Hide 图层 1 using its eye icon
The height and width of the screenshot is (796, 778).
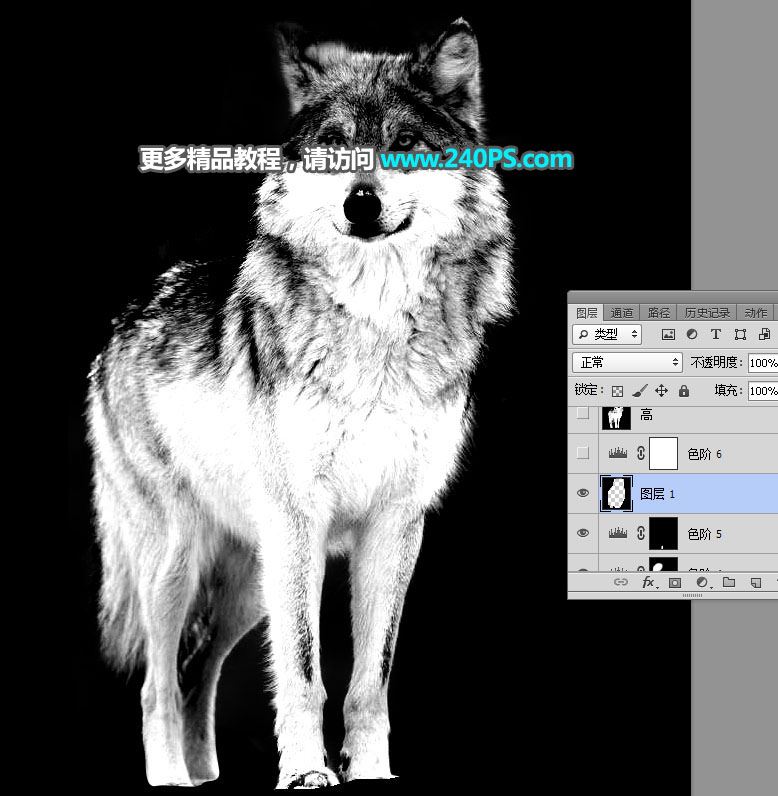coord(583,493)
